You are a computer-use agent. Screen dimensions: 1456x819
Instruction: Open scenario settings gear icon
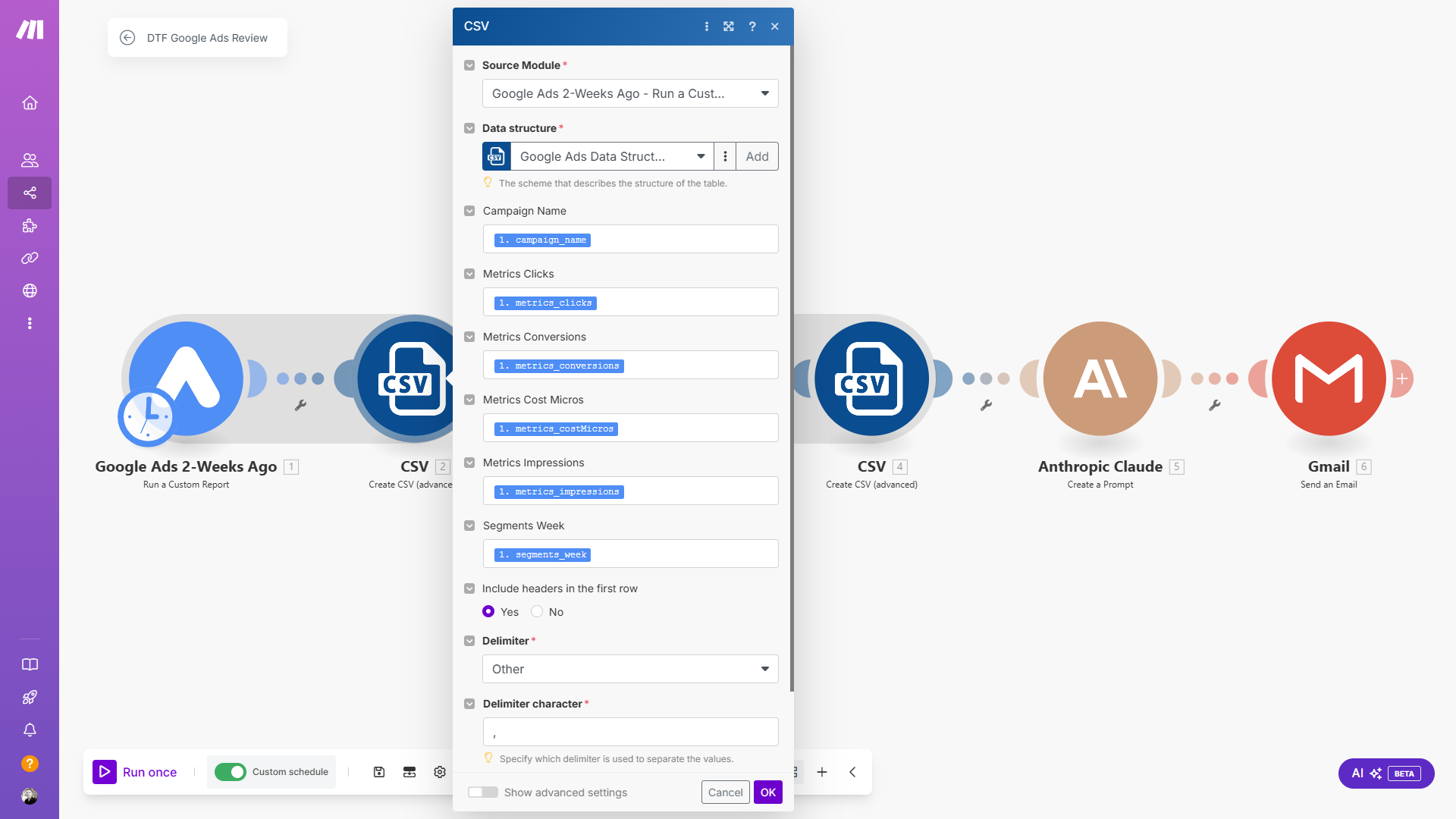[440, 772]
